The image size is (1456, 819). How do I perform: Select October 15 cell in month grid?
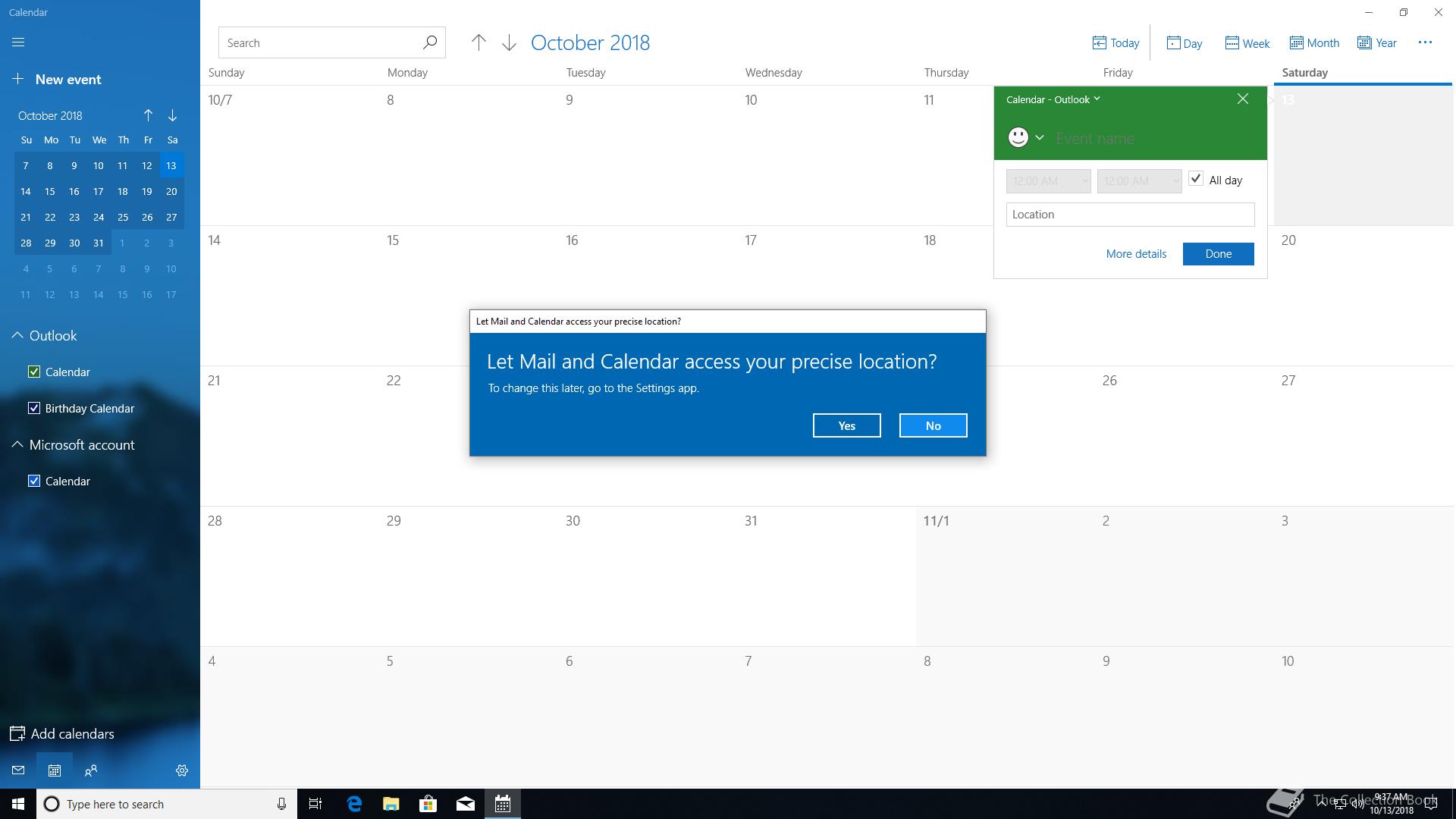[x=469, y=296]
